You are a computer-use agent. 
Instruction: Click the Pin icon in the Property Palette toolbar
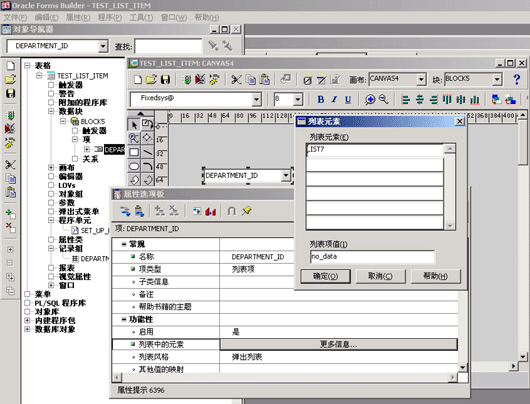[x=246, y=211]
